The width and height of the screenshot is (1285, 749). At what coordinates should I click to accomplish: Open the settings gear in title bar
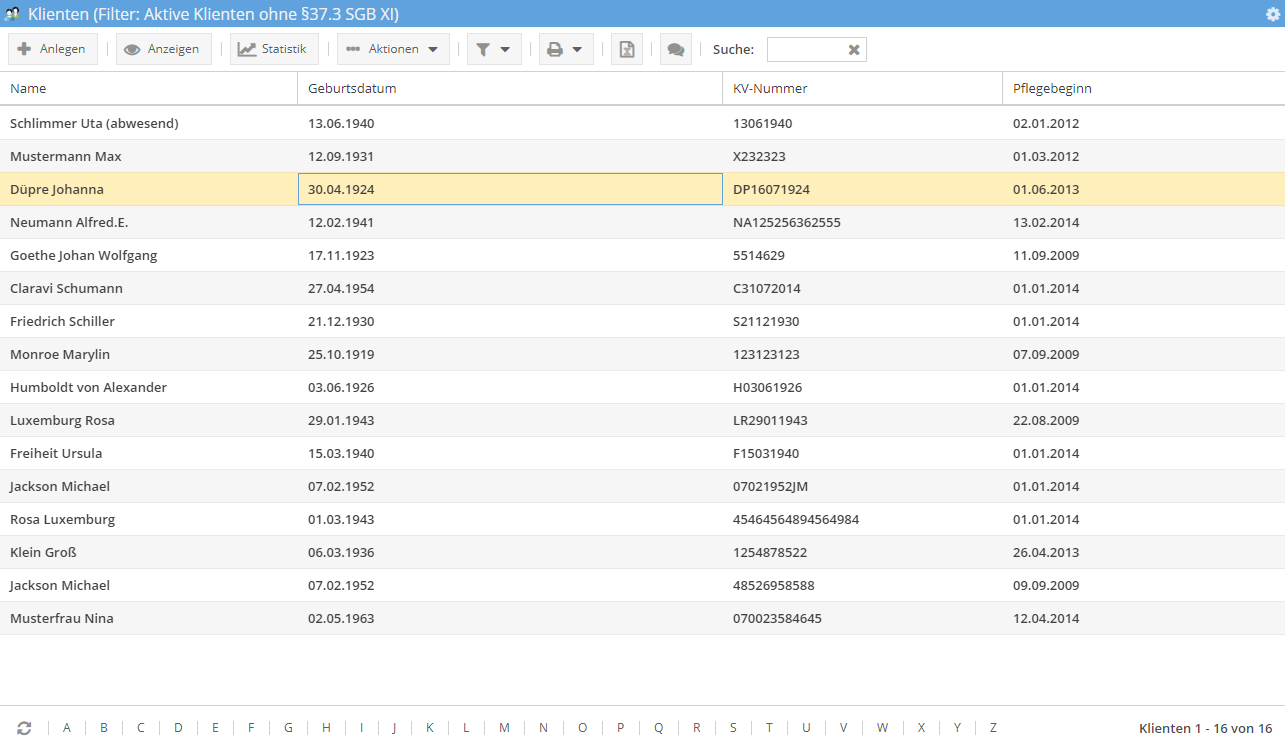coord(1273,13)
